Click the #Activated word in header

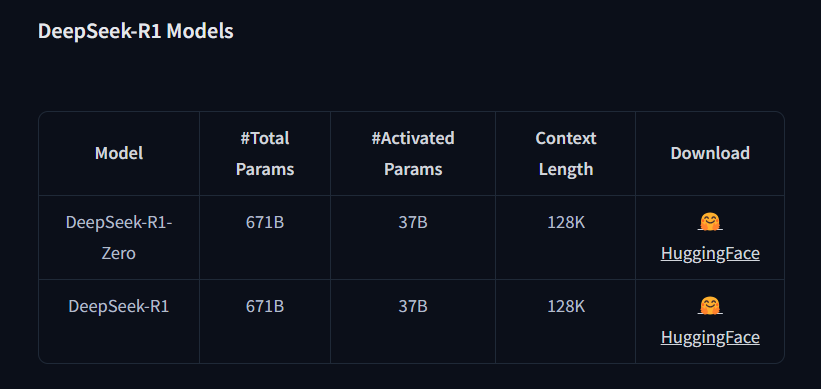413,138
